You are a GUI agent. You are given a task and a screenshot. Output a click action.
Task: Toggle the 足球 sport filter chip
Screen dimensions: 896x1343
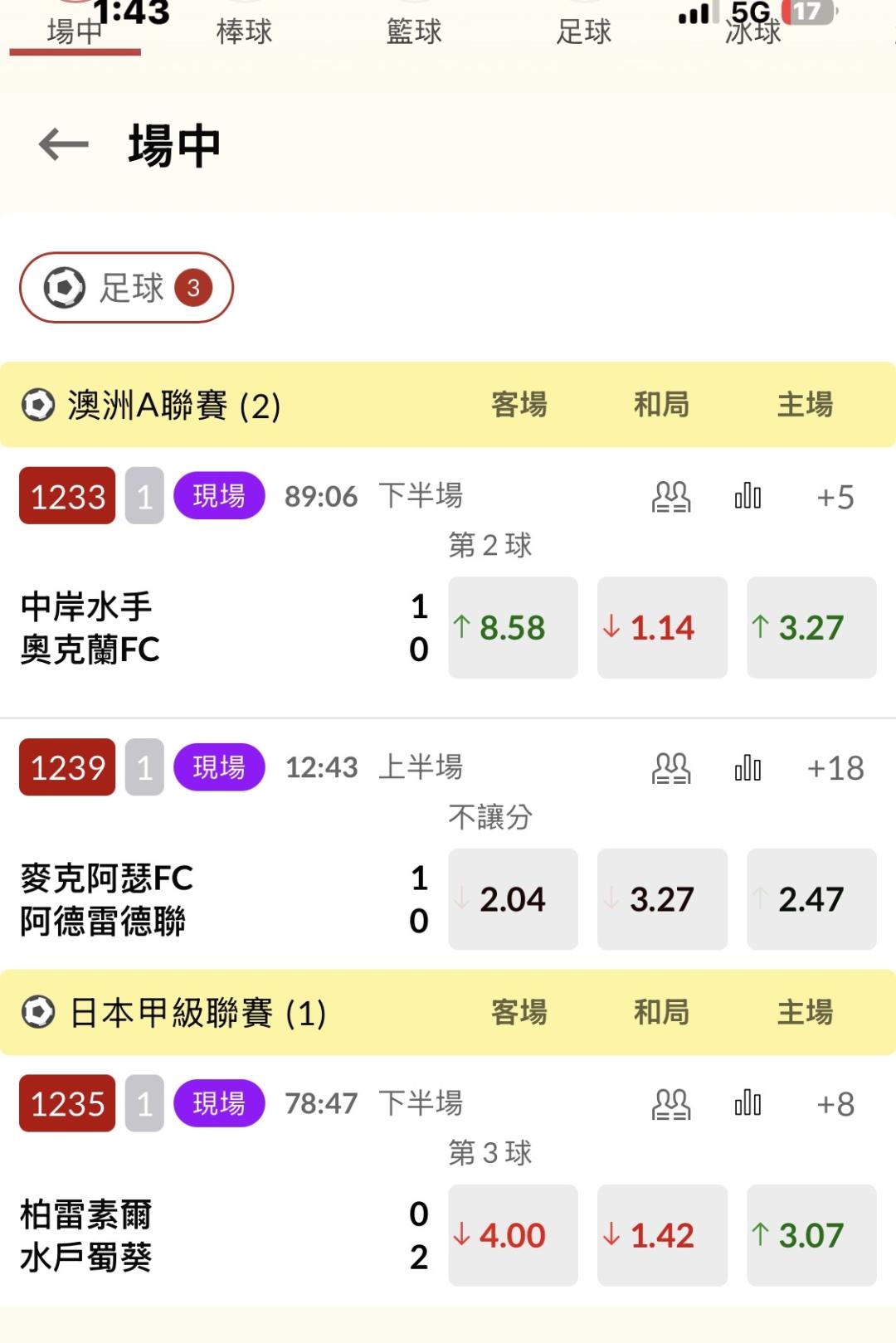(x=126, y=288)
